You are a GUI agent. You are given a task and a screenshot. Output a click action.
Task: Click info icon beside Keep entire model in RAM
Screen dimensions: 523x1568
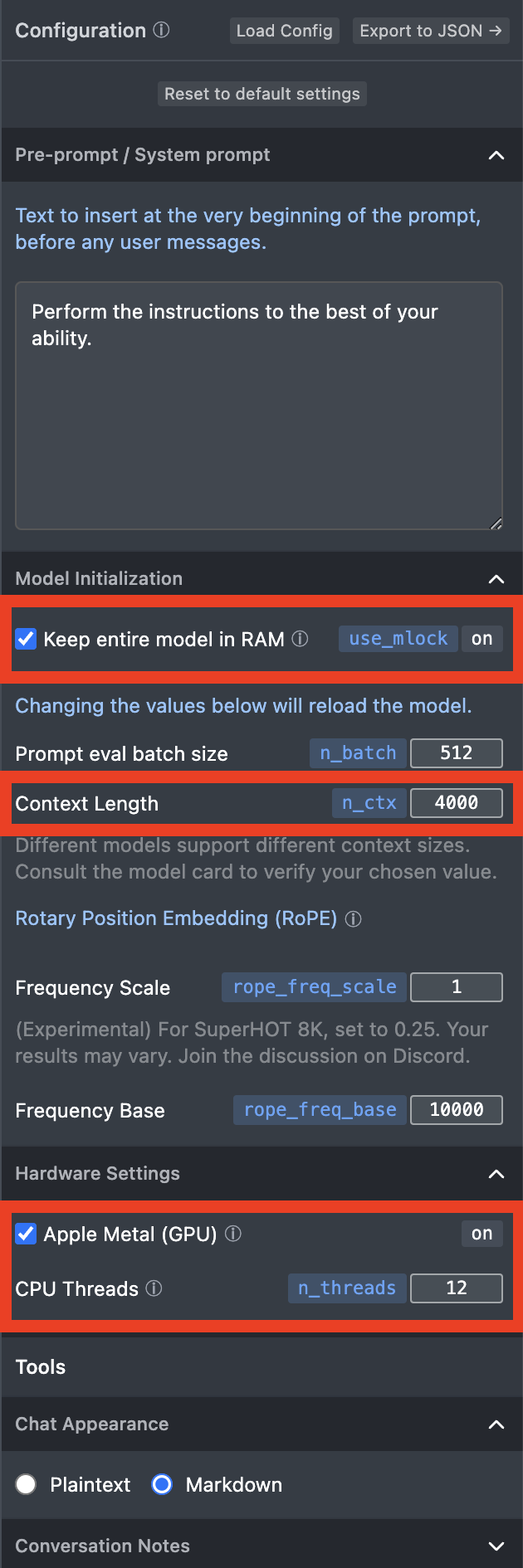(301, 639)
